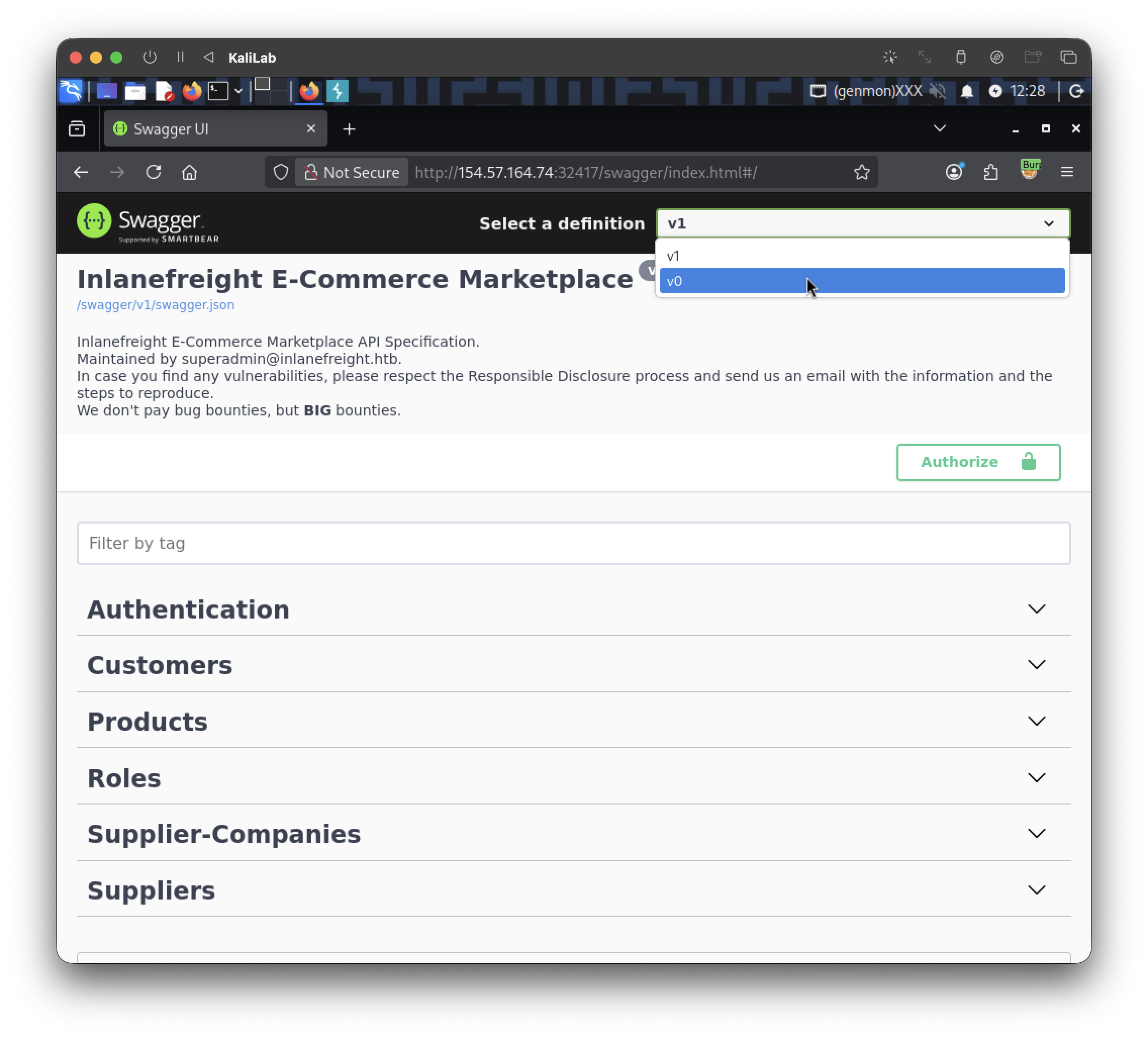
Task: Select v1 in the definition dropdown list
Action: pyautogui.click(x=862, y=256)
